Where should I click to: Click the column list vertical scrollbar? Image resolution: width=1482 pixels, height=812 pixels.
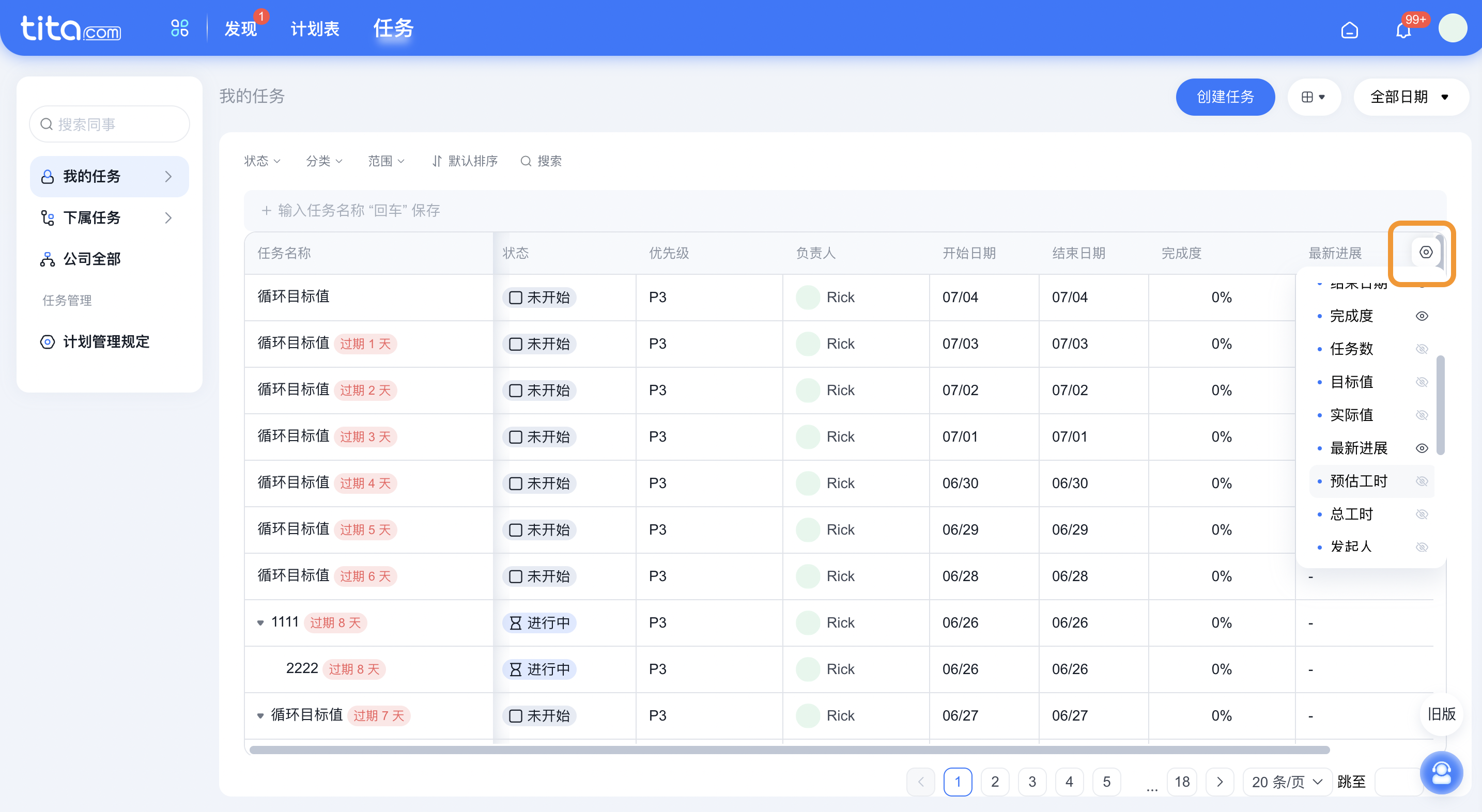[x=1441, y=405]
